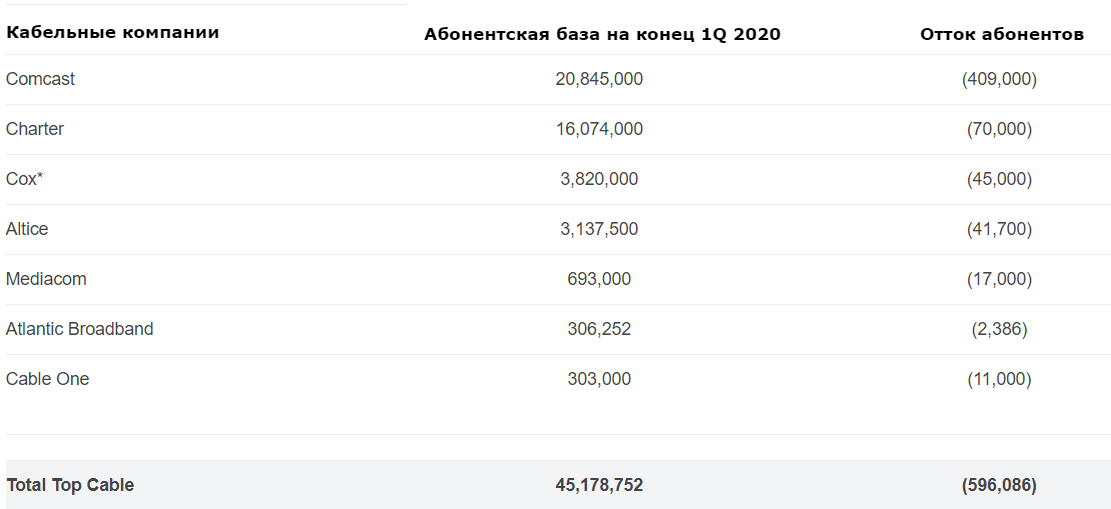Select total subscriber count 45,178,752

click(x=599, y=485)
